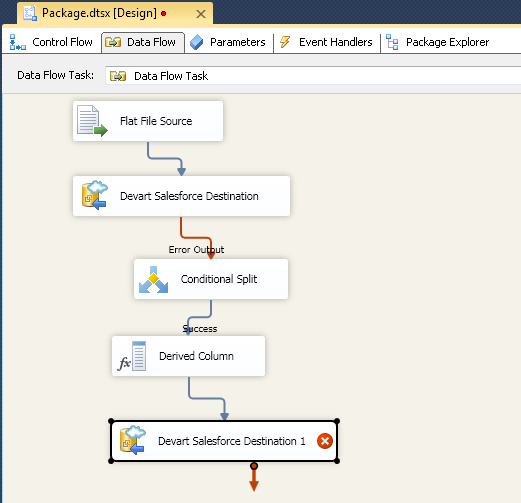This screenshot has height=503, width=521.
Task: Click the Error Output path label
Action: (196, 250)
